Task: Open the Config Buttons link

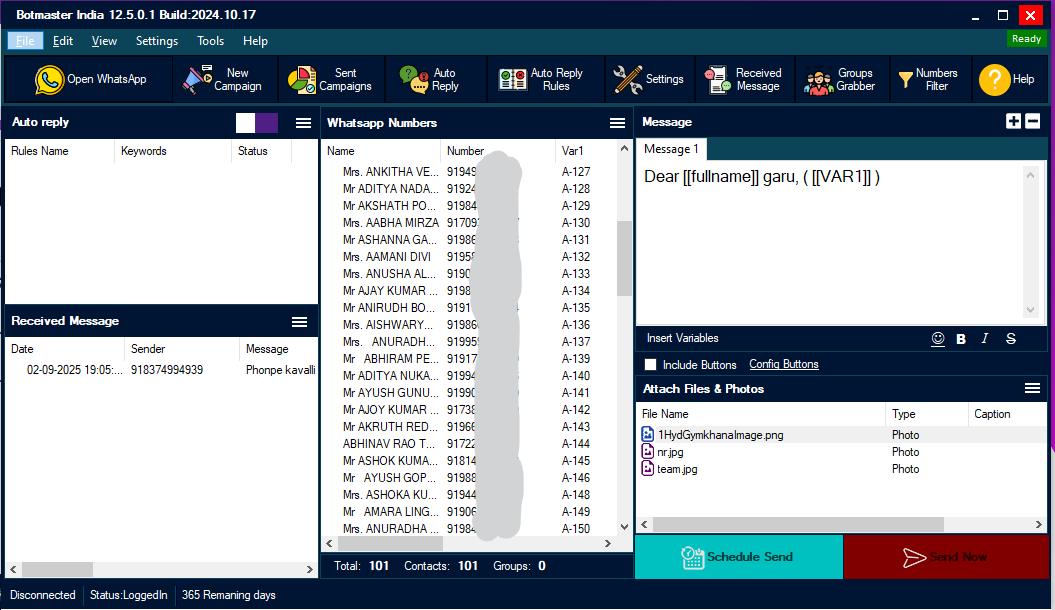Action: click(x=784, y=365)
